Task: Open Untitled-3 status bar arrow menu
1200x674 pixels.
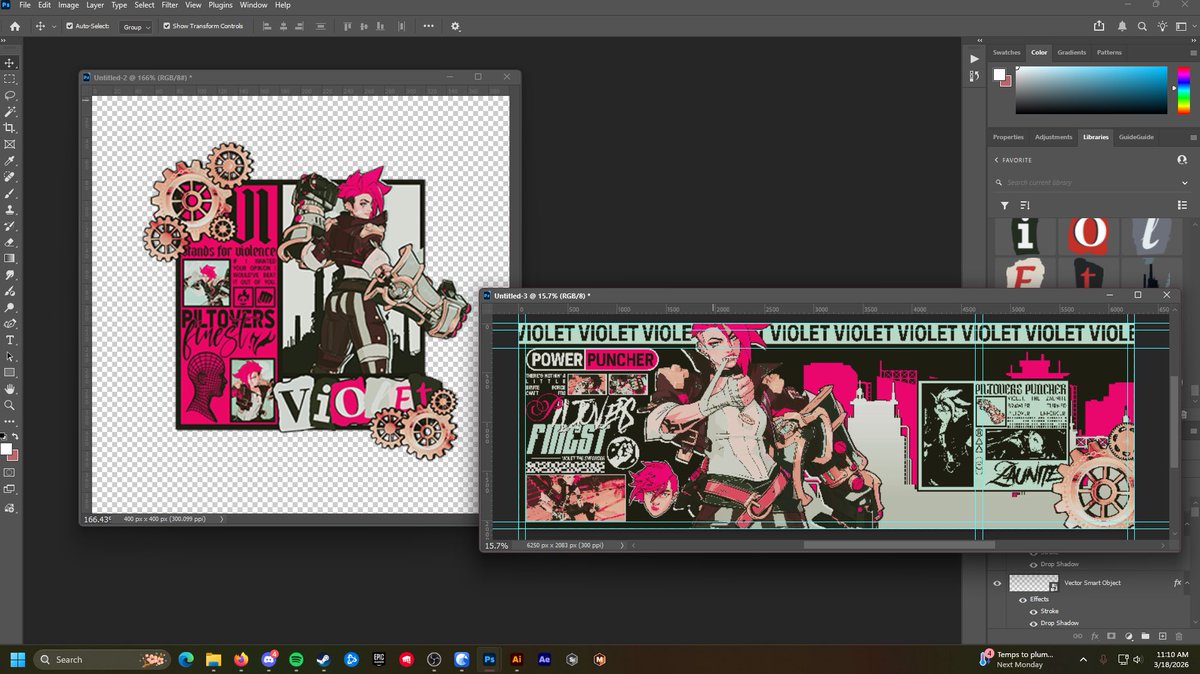Action: pyautogui.click(x=622, y=546)
